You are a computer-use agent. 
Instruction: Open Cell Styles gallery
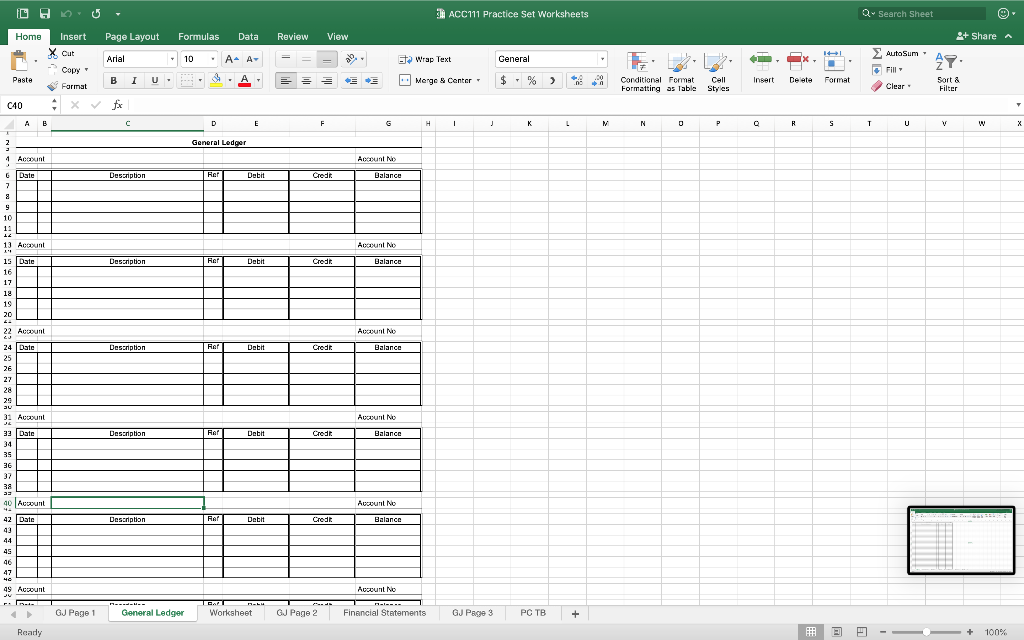point(718,71)
